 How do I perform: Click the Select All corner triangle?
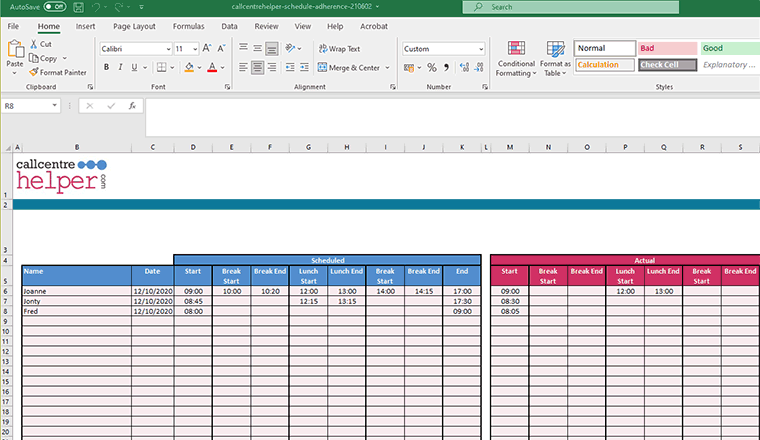(7, 147)
